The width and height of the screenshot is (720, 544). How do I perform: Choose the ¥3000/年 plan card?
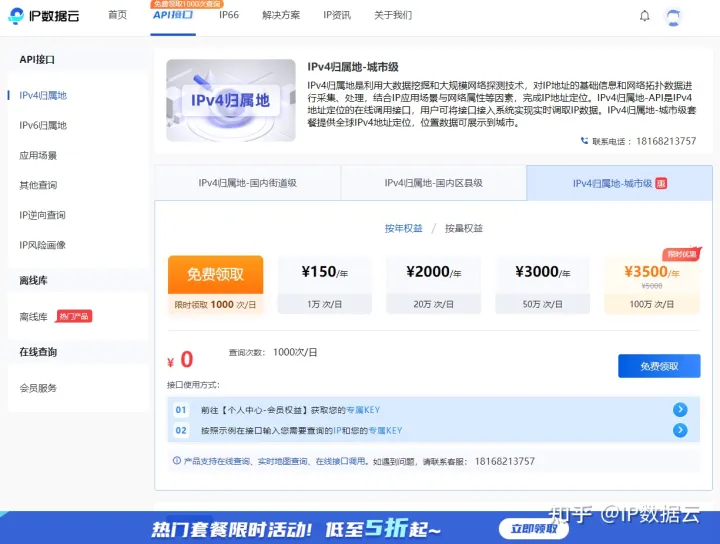tap(542, 285)
